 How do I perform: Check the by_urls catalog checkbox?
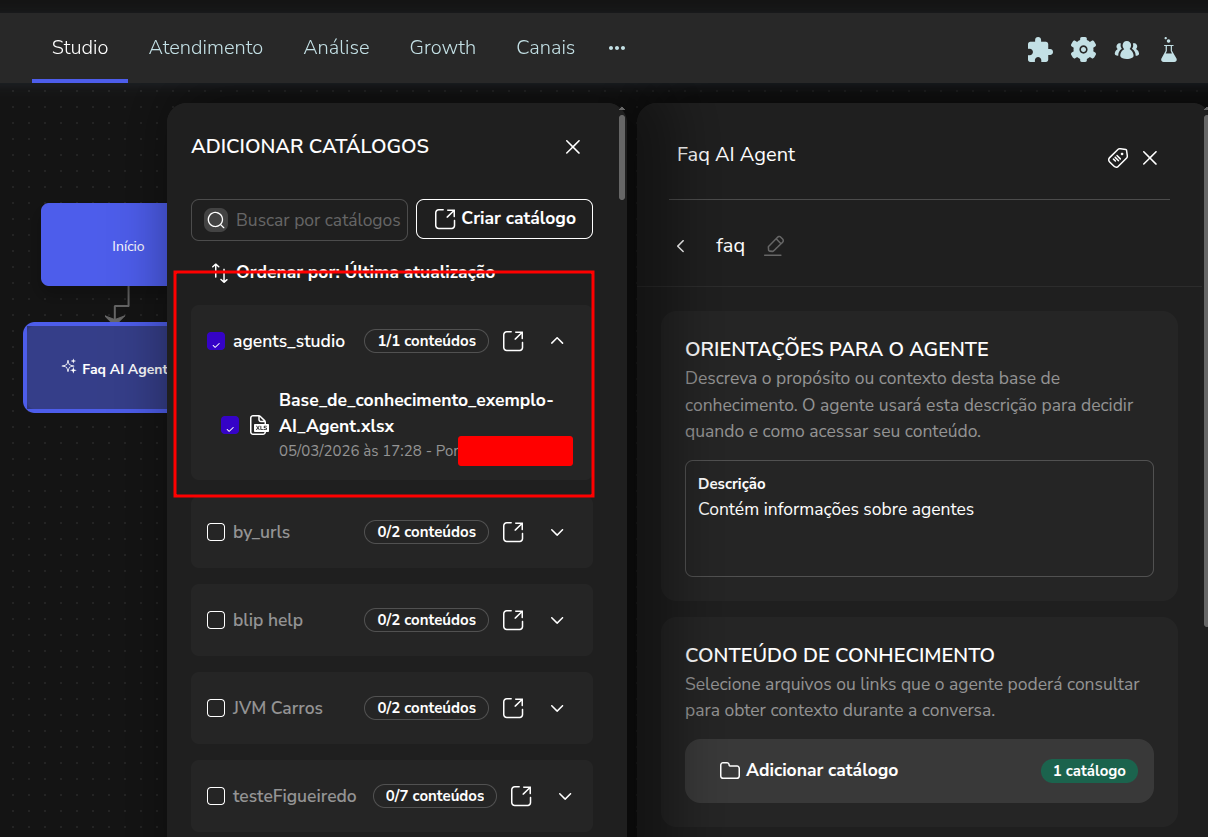[x=216, y=532]
